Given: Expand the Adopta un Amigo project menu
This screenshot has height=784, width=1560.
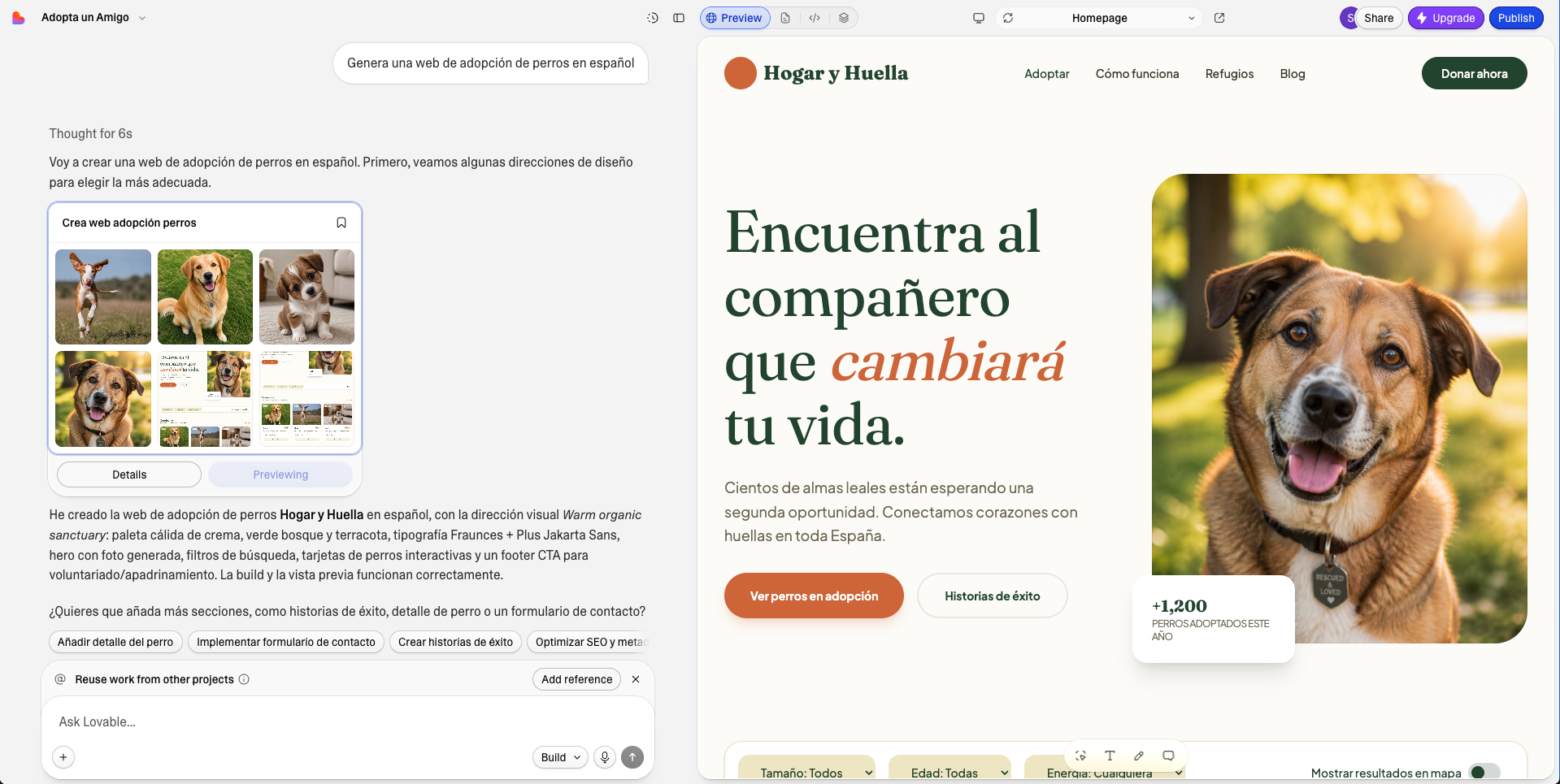Looking at the screenshot, I should [93, 18].
